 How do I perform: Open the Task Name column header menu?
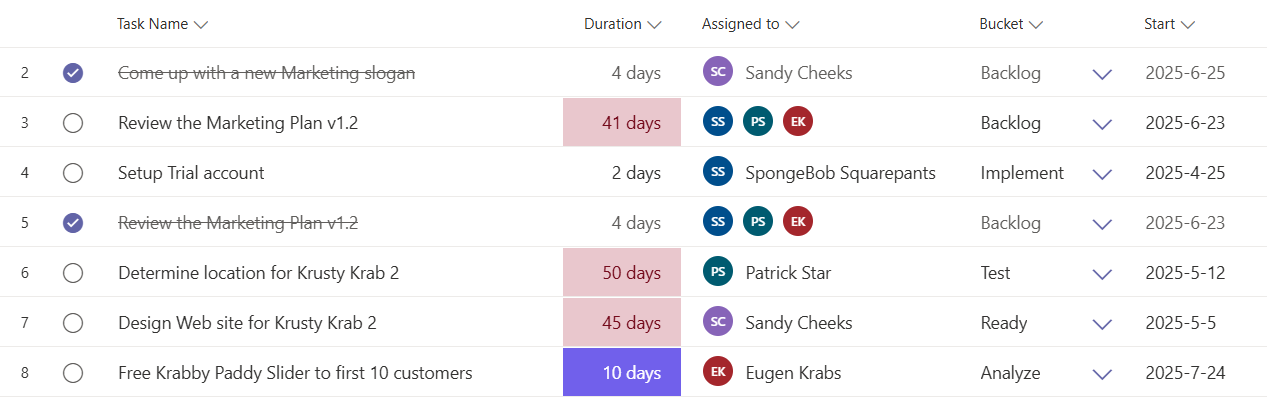point(162,24)
